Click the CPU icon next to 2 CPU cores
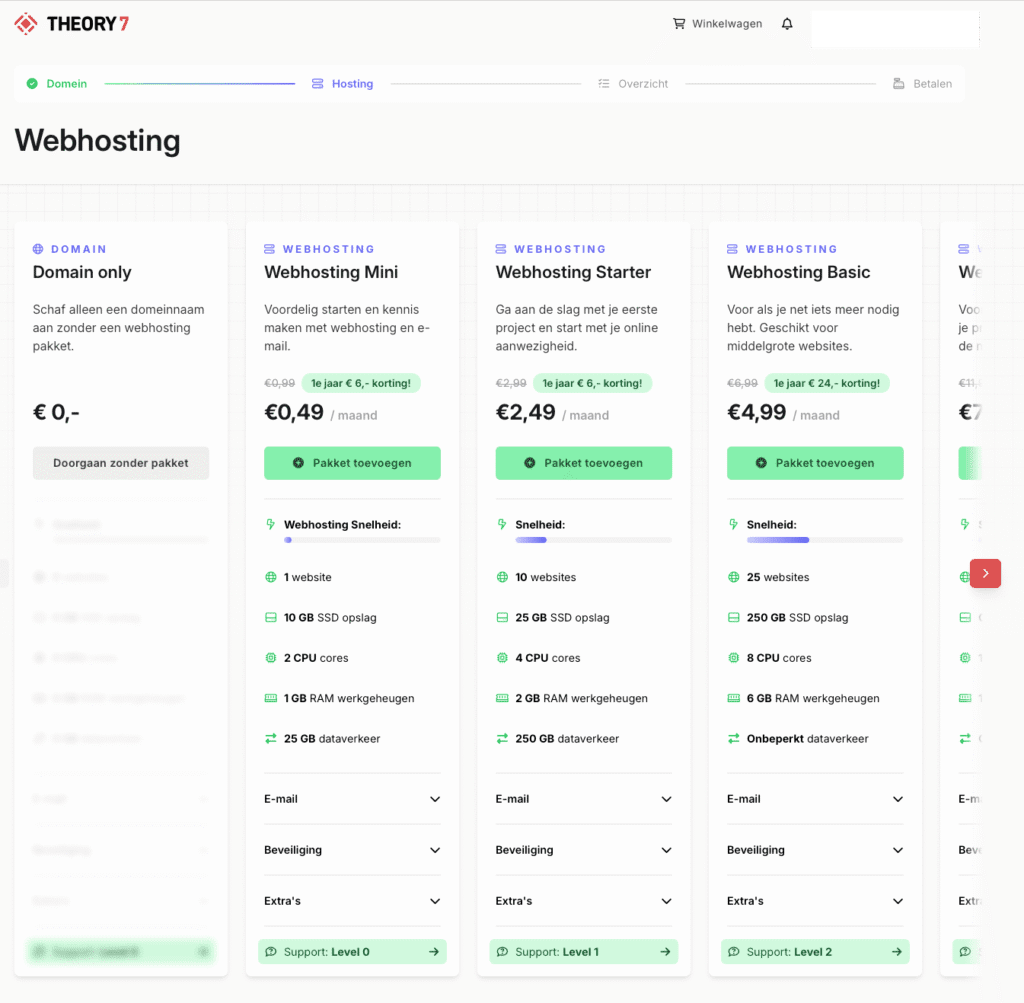 (270, 658)
